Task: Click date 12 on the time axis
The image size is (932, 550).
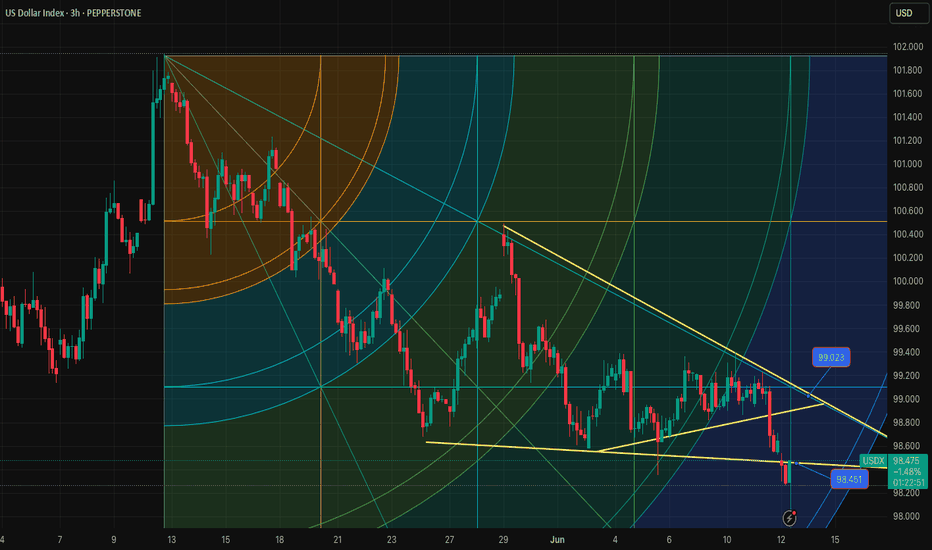Action: point(781,540)
